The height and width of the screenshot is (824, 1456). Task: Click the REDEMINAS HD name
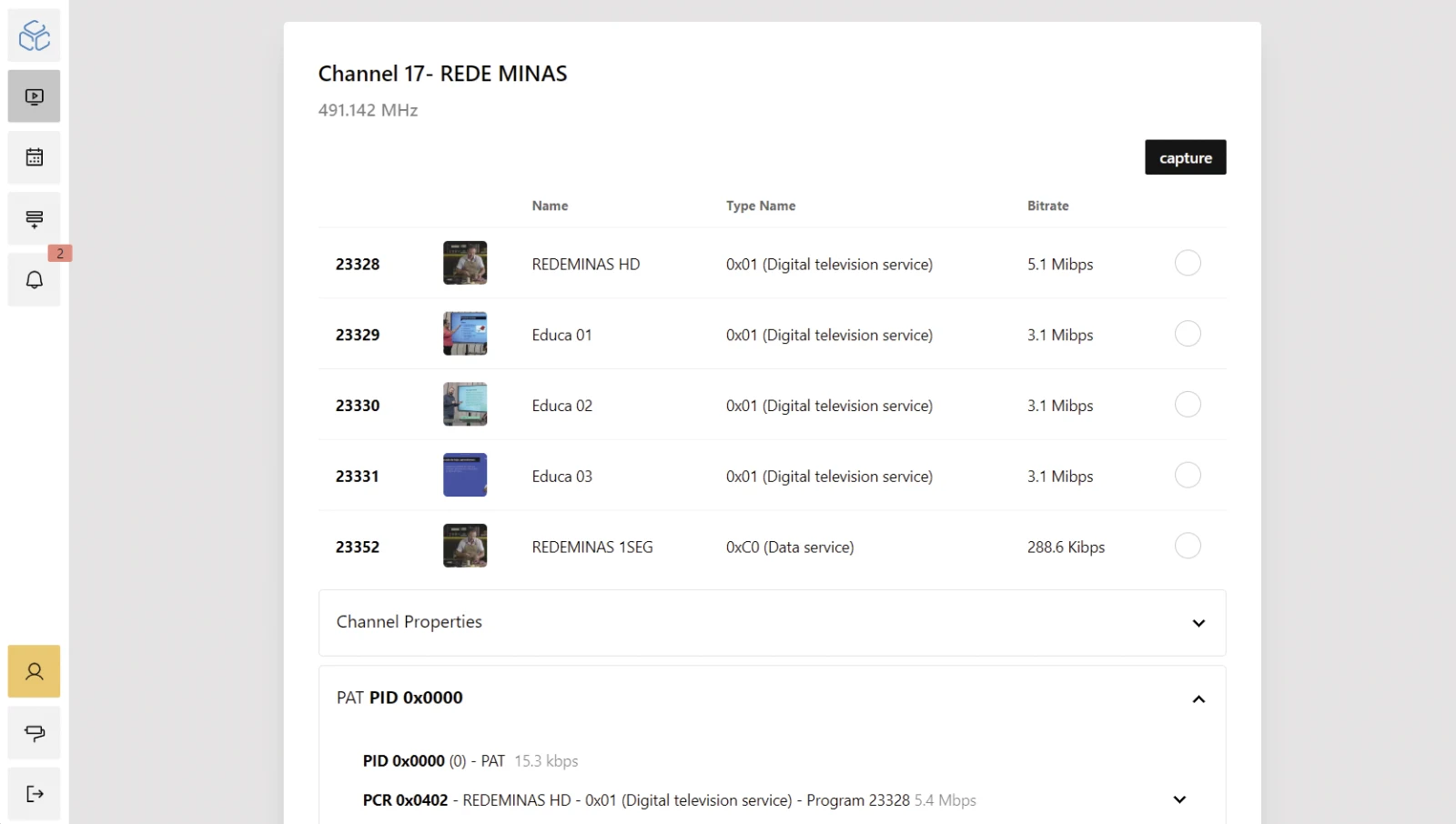click(x=586, y=265)
